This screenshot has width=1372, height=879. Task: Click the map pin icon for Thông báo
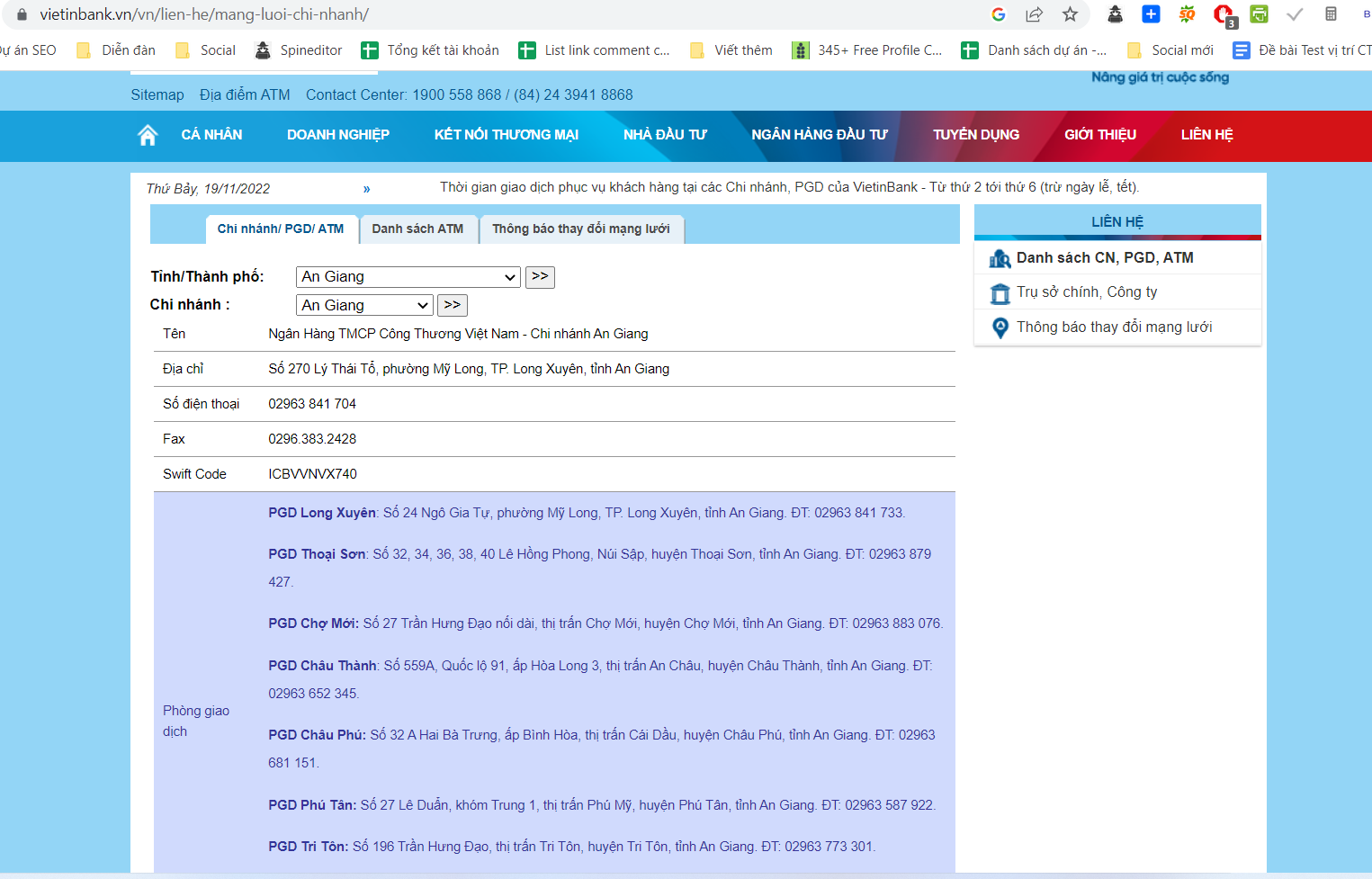click(1000, 327)
